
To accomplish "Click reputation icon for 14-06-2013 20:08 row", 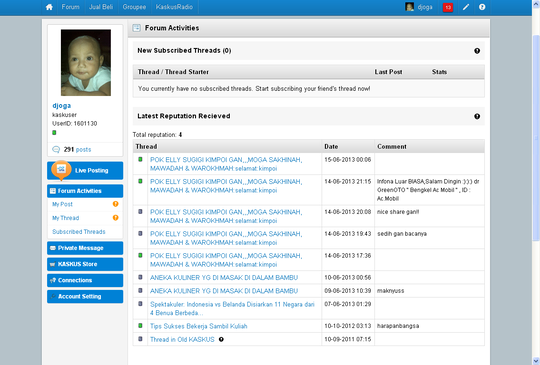I will click(x=140, y=211).
